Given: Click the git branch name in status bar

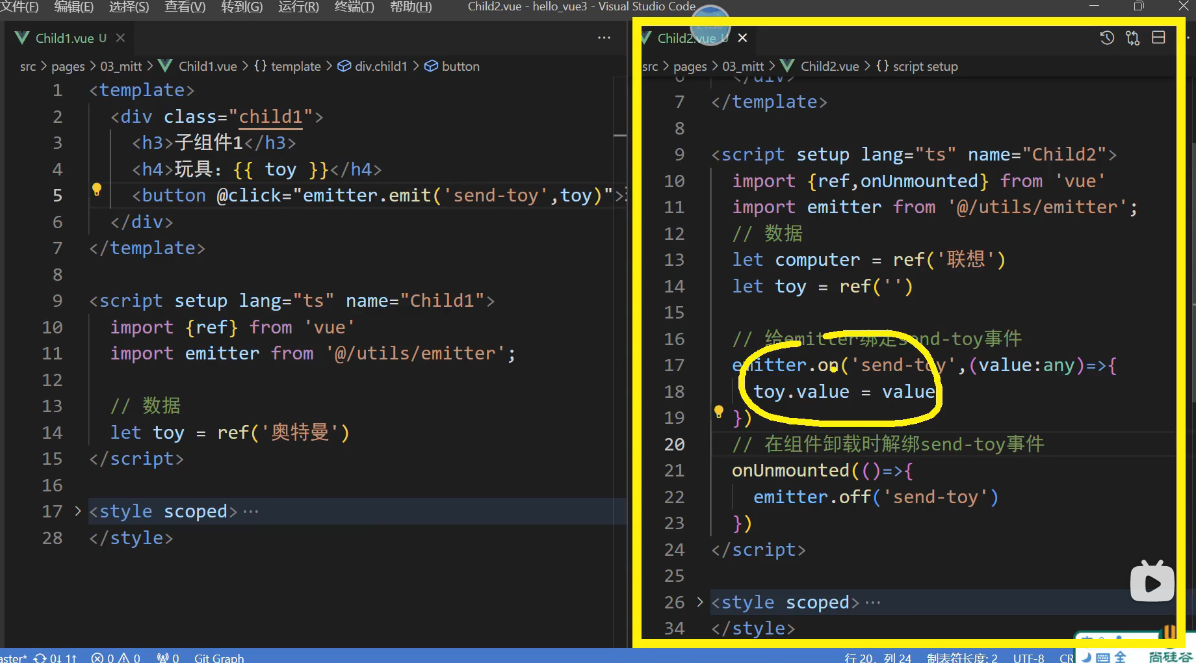Looking at the screenshot, I should pos(14,657).
